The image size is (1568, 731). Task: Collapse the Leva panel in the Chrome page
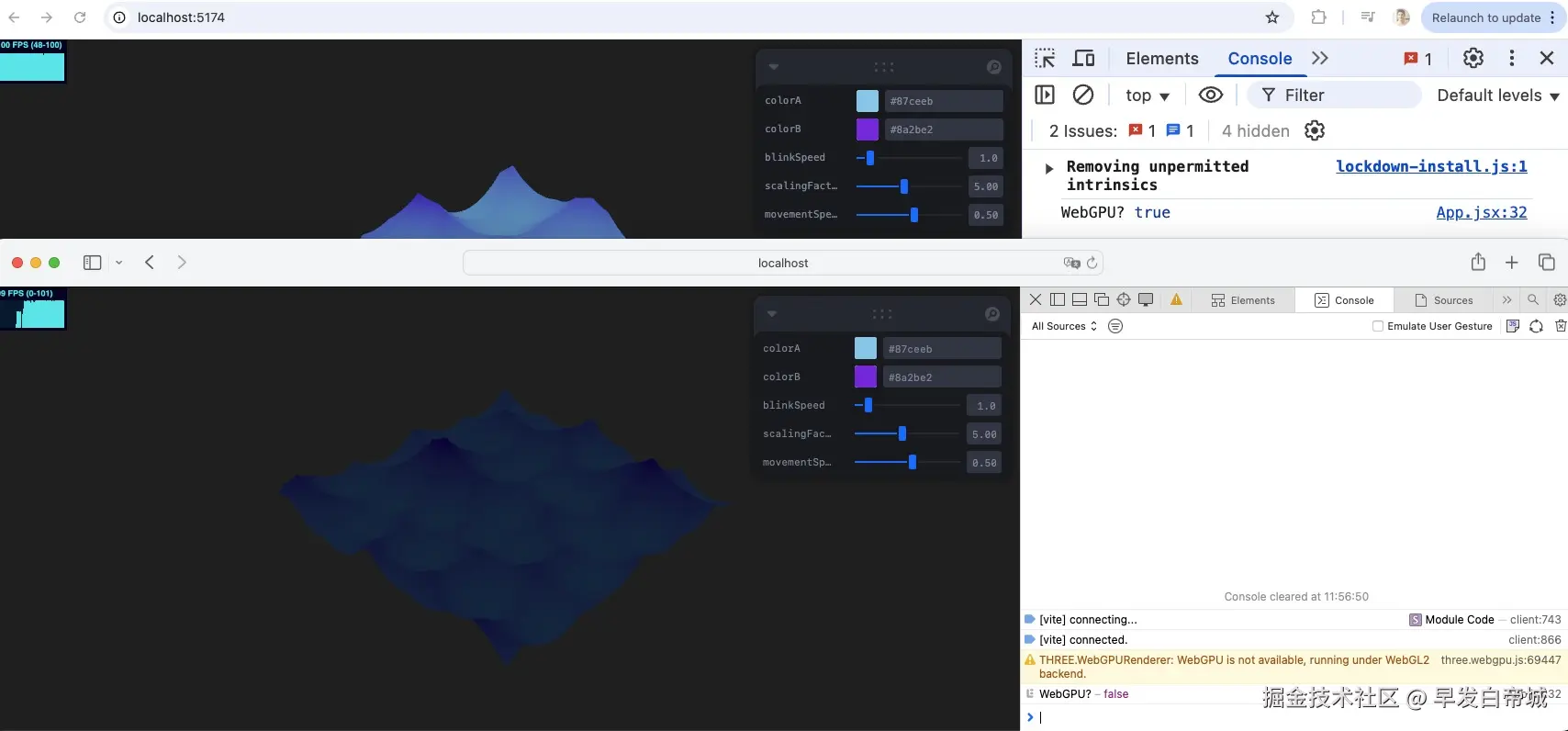(x=774, y=67)
